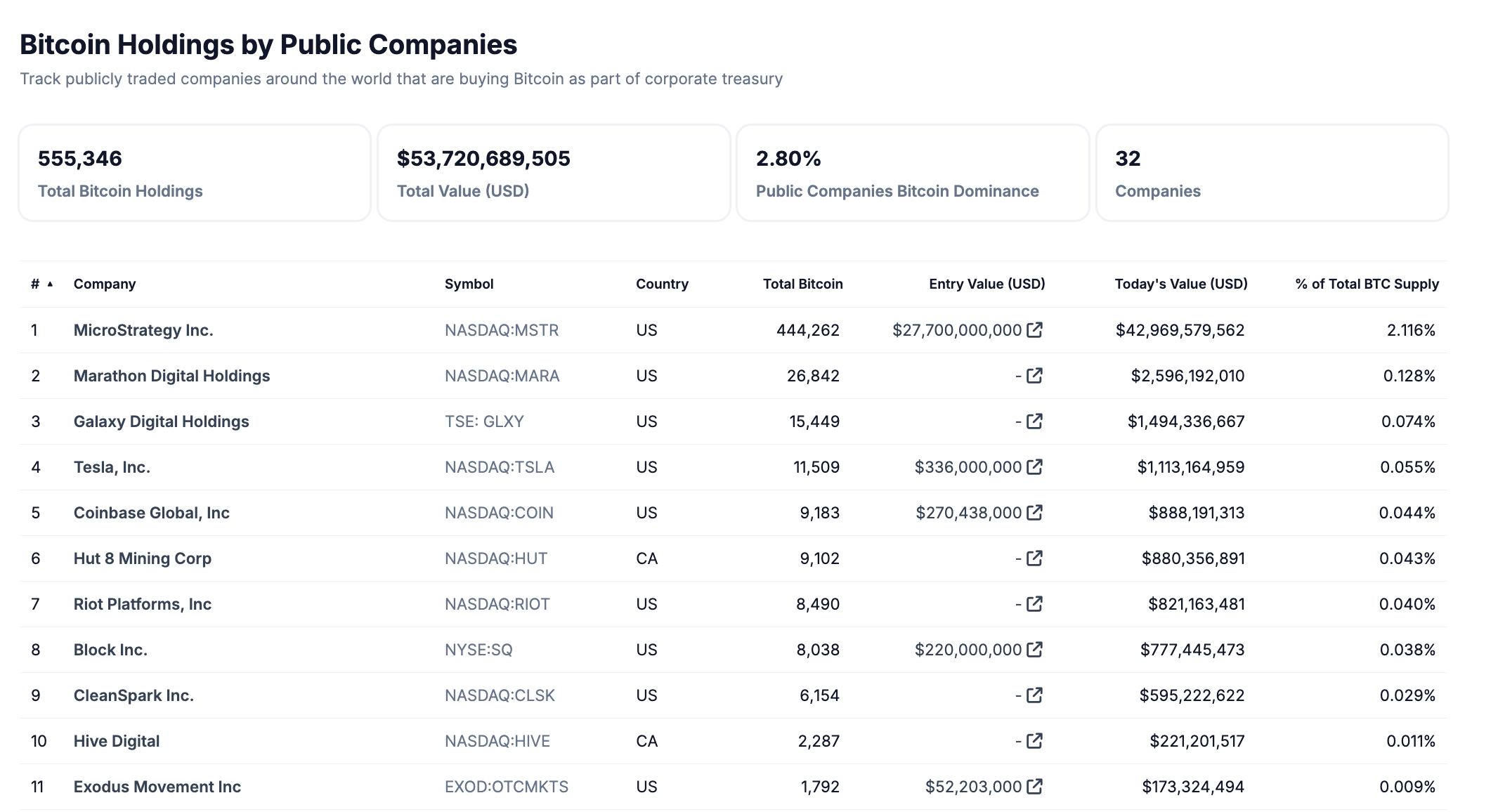Viewport: 1498px width, 812px height.
Task: Sort by Total Bitcoin column header
Action: point(802,284)
